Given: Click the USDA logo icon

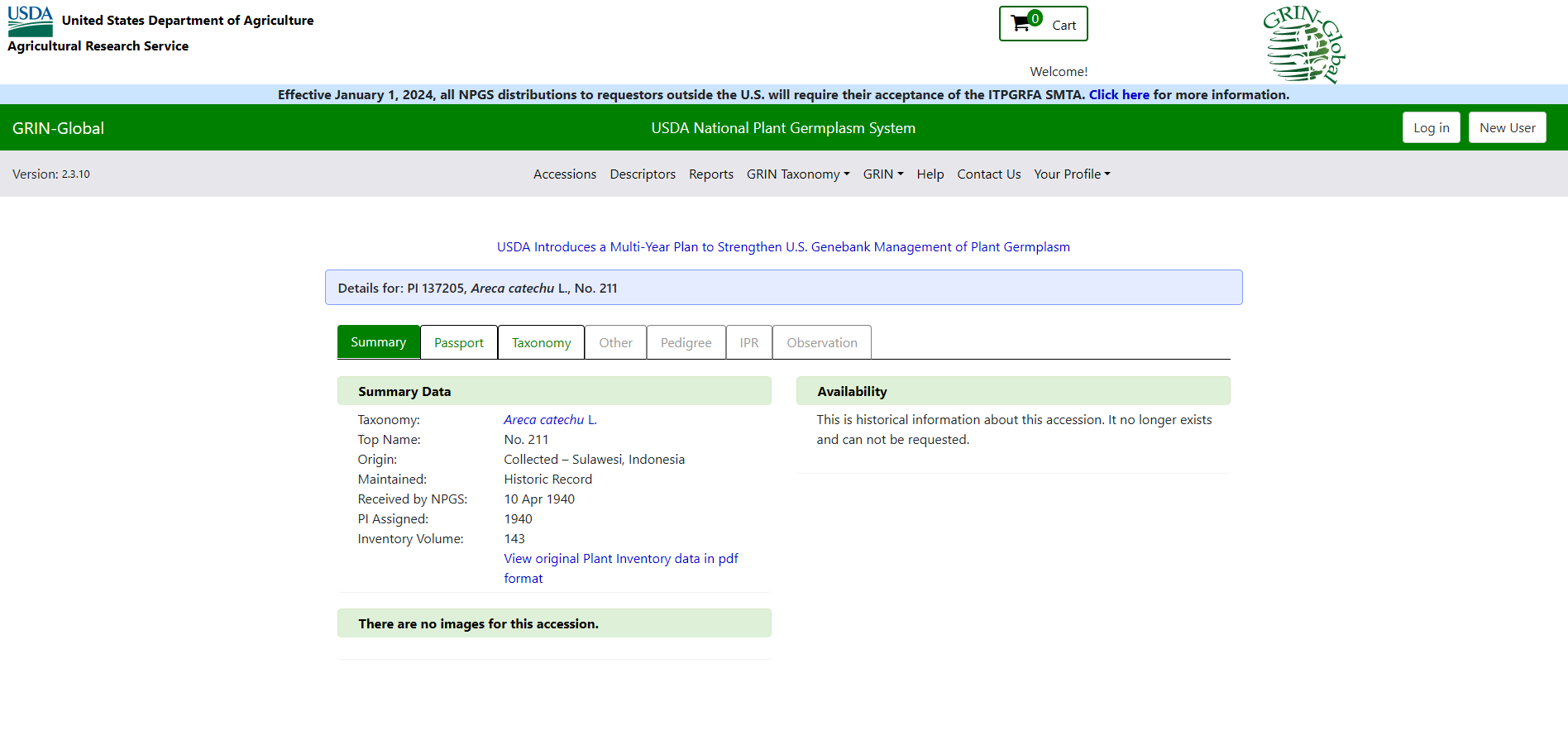Looking at the screenshot, I should 30,21.
